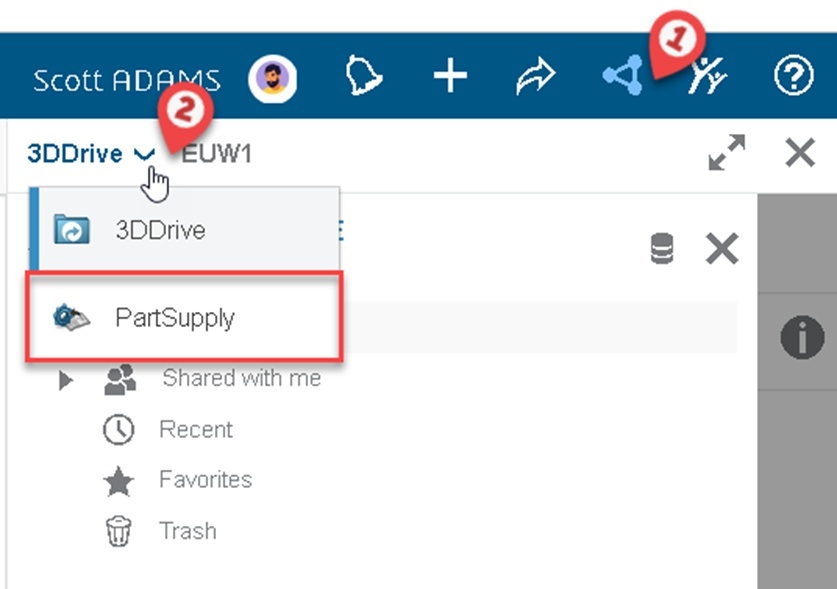Open the Help question mark icon
Viewport: 837px width, 589px height.
tap(793, 75)
